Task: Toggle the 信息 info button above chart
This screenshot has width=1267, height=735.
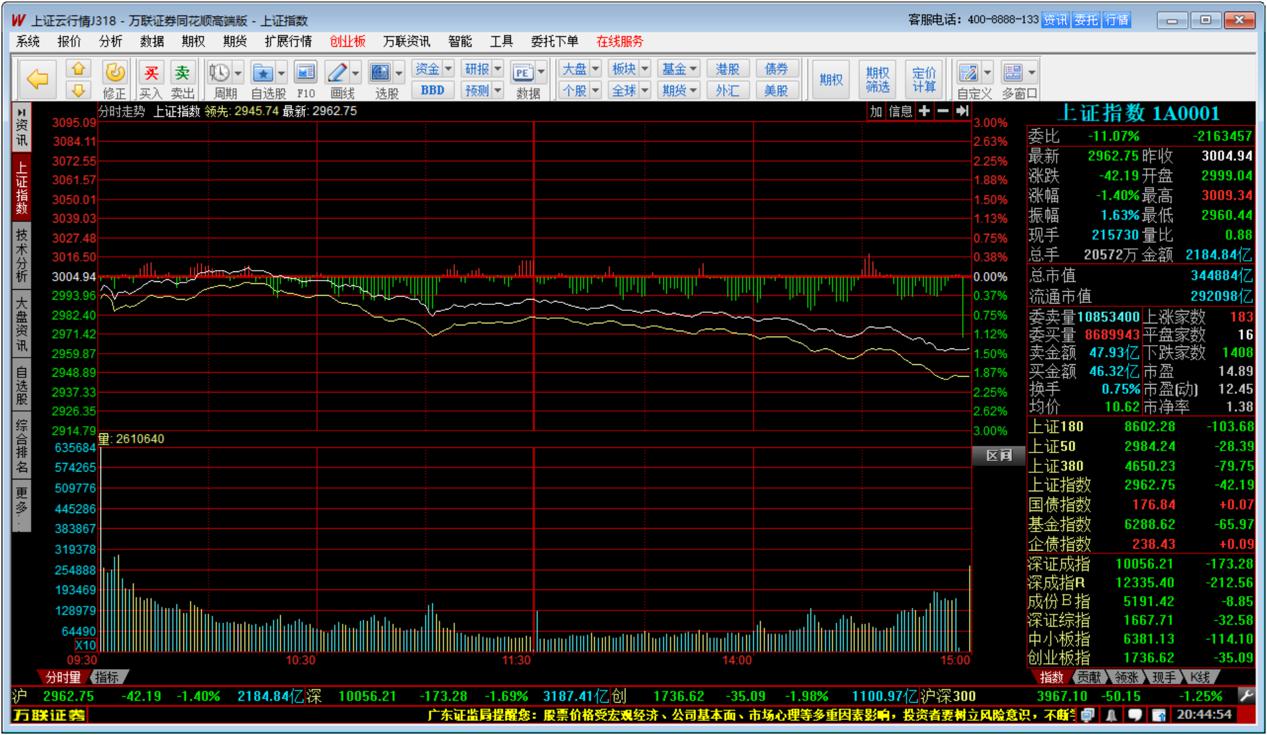Action: [x=900, y=111]
